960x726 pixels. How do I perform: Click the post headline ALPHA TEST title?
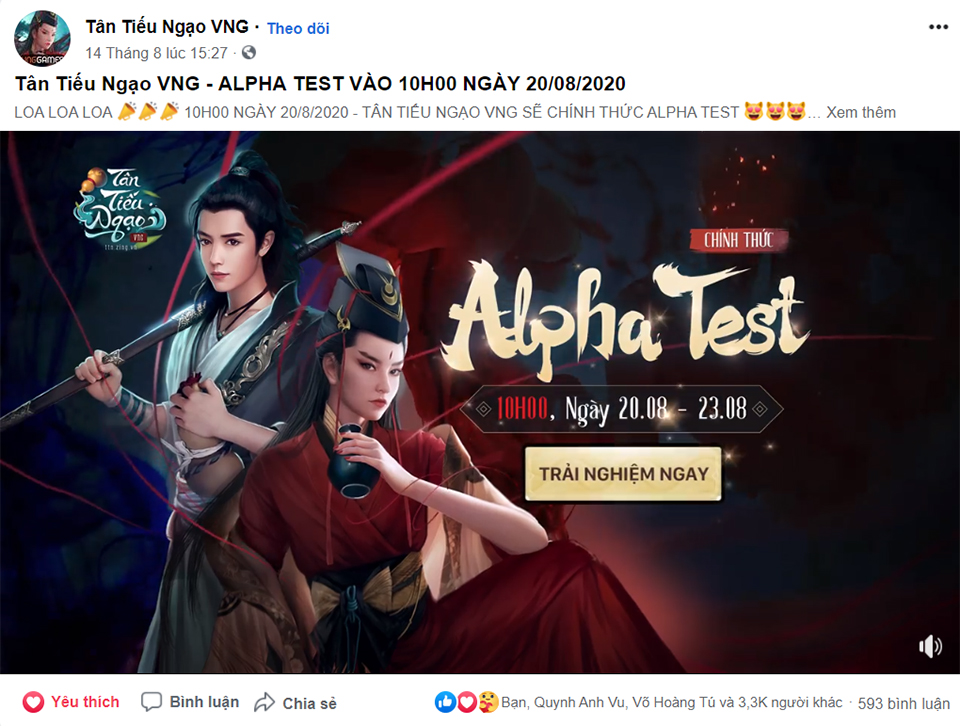pyautogui.click(x=320, y=83)
